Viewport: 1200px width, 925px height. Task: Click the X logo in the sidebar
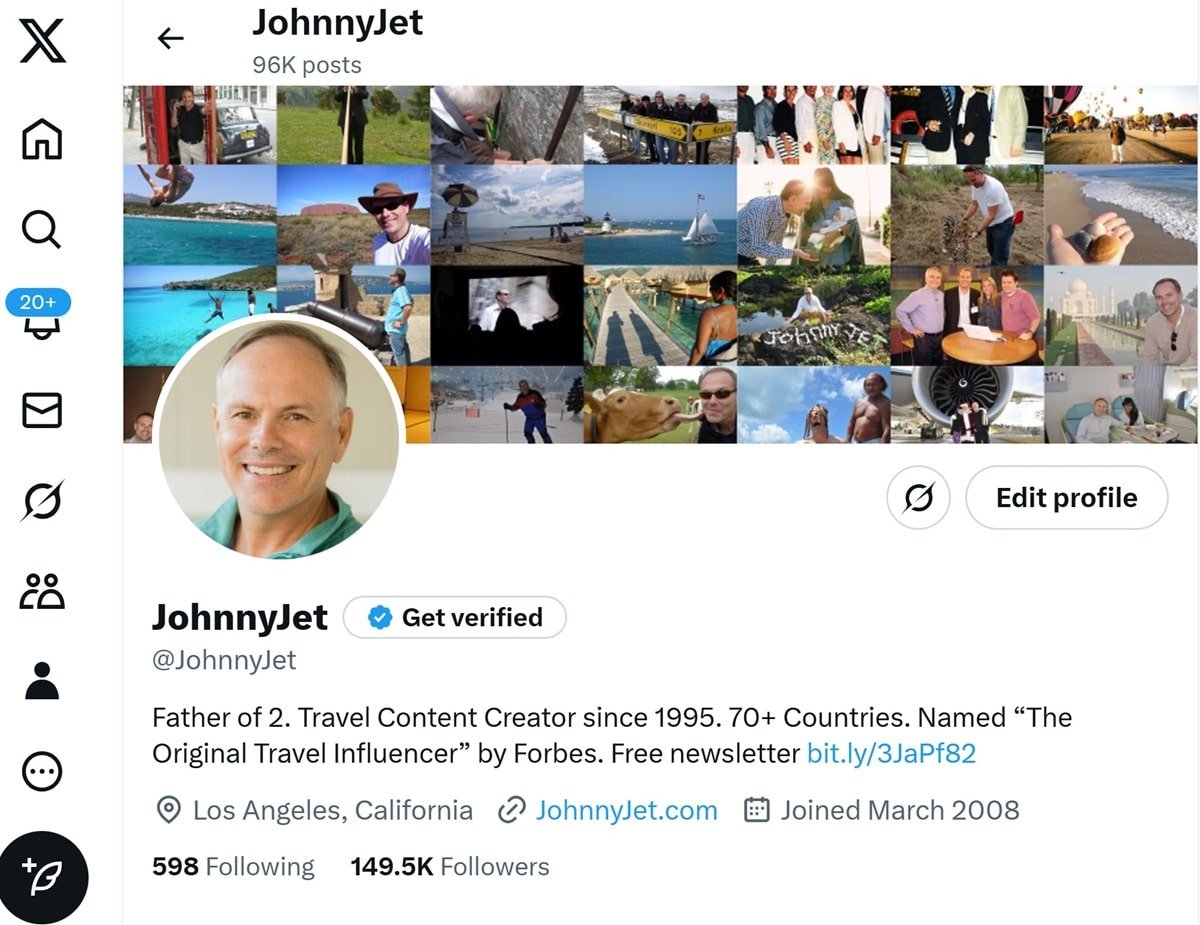coord(42,42)
